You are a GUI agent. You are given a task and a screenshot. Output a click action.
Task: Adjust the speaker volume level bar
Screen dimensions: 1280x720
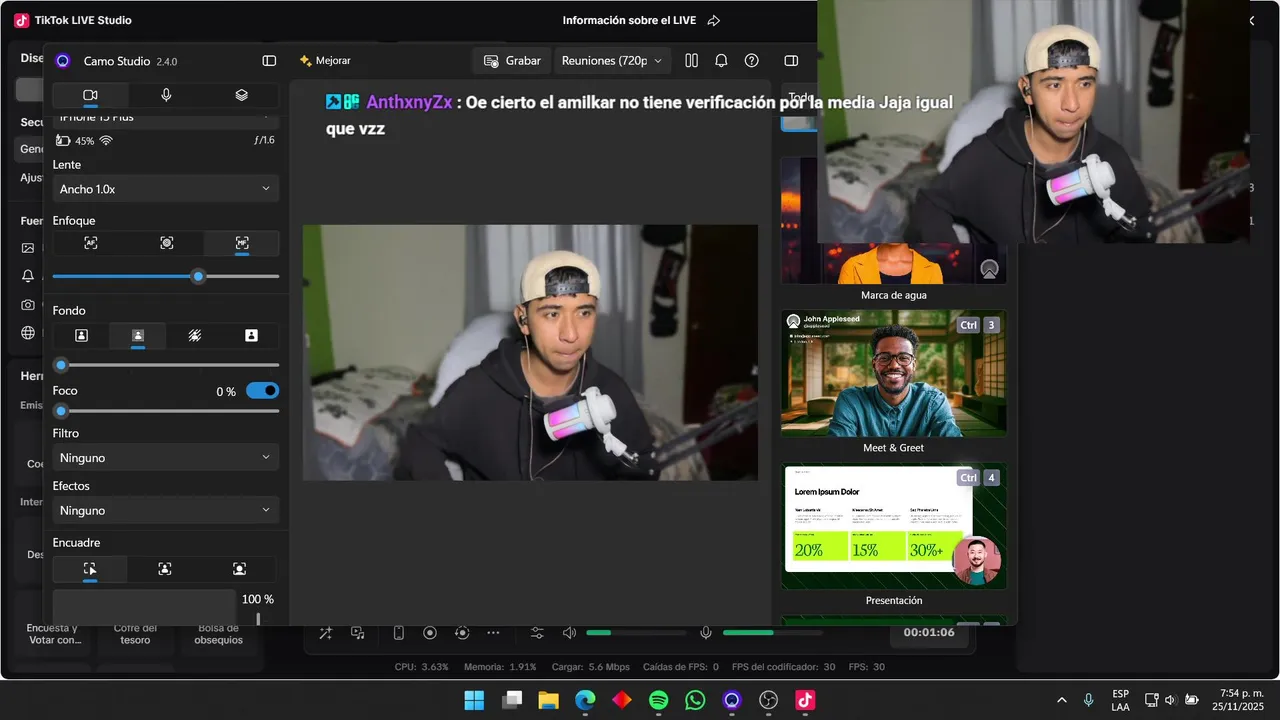[x=636, y=633]
